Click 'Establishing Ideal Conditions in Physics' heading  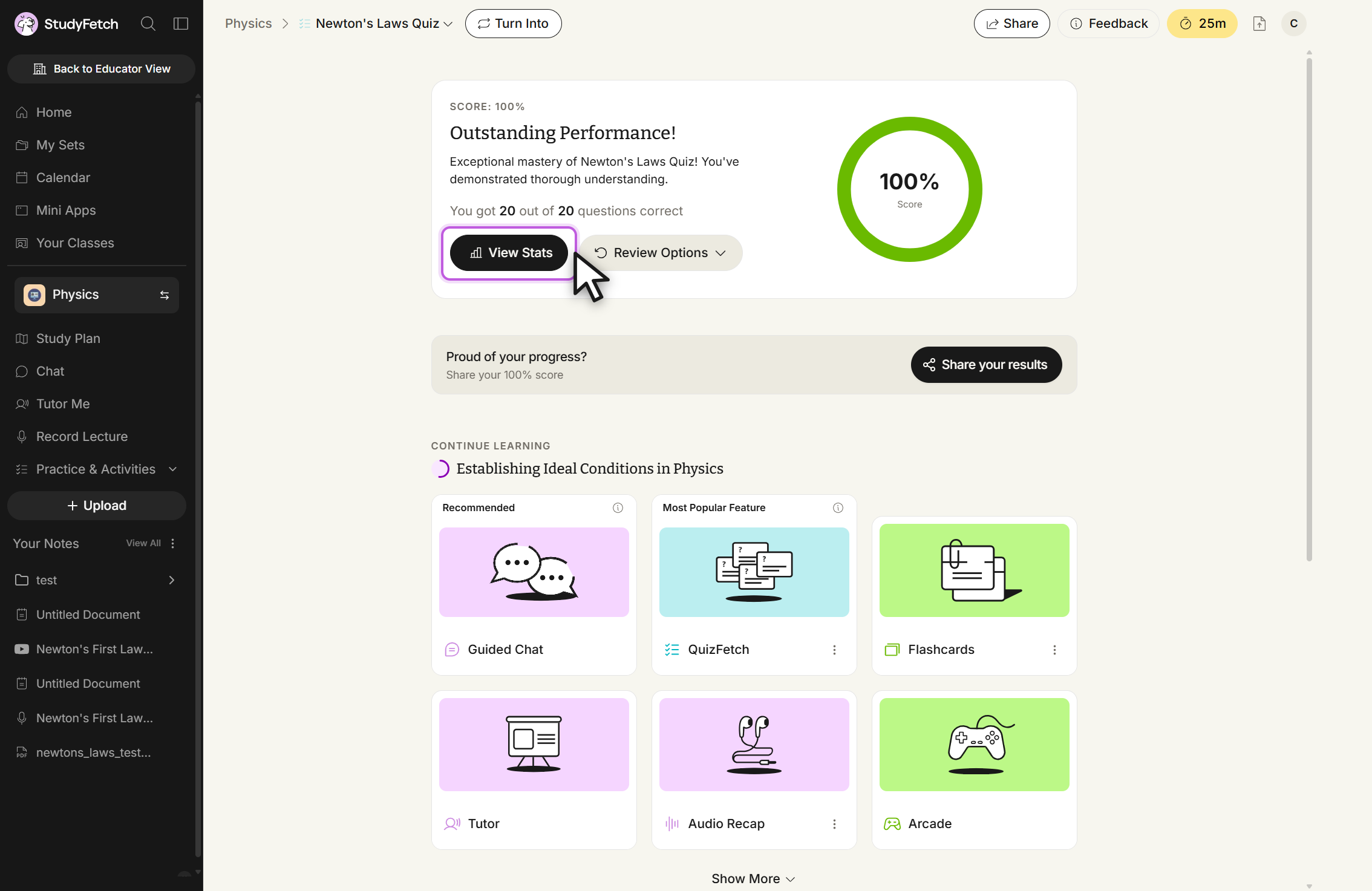coord(590,469)
